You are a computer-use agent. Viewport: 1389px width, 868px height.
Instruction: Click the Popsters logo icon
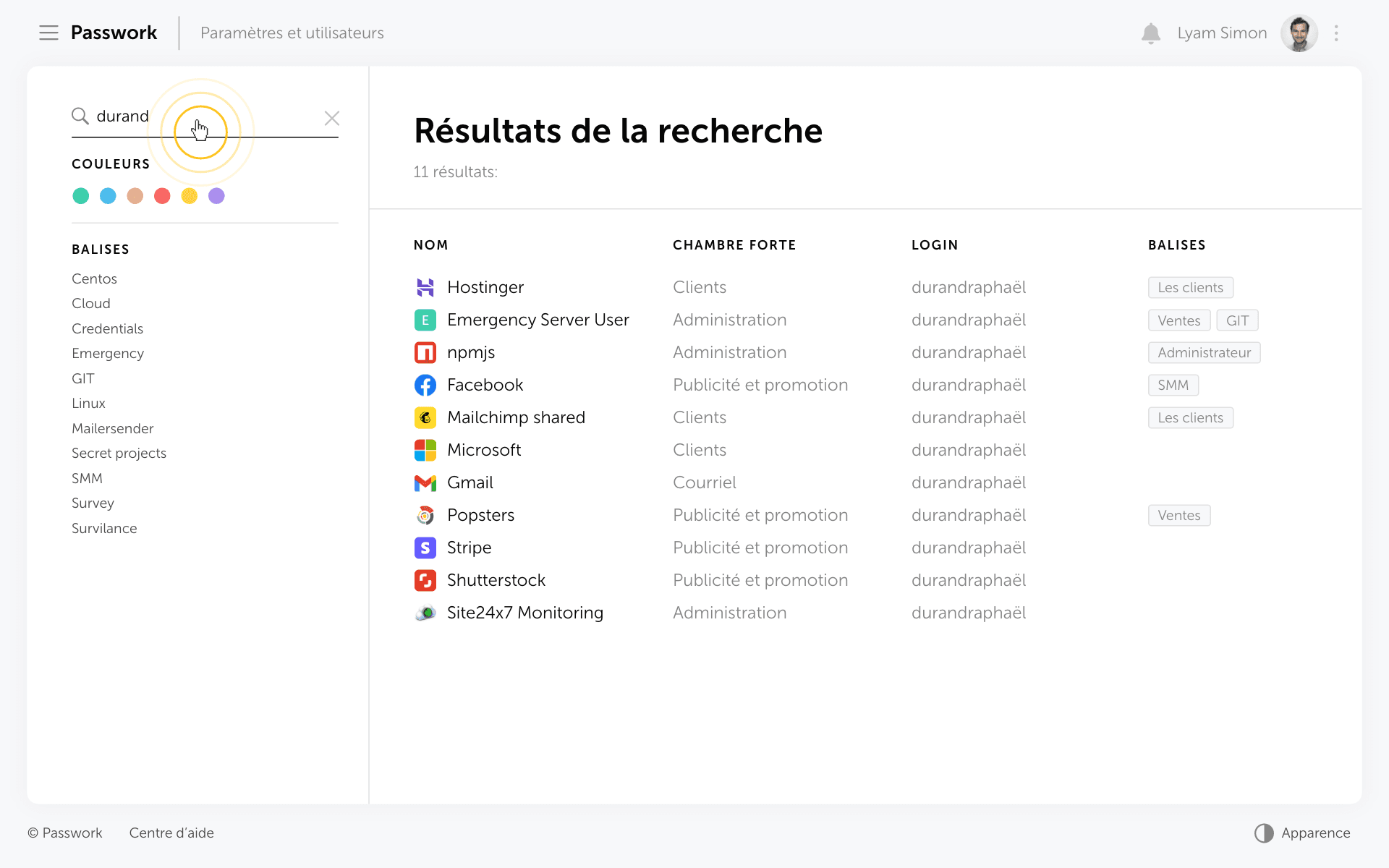click(x=425, y=515)
